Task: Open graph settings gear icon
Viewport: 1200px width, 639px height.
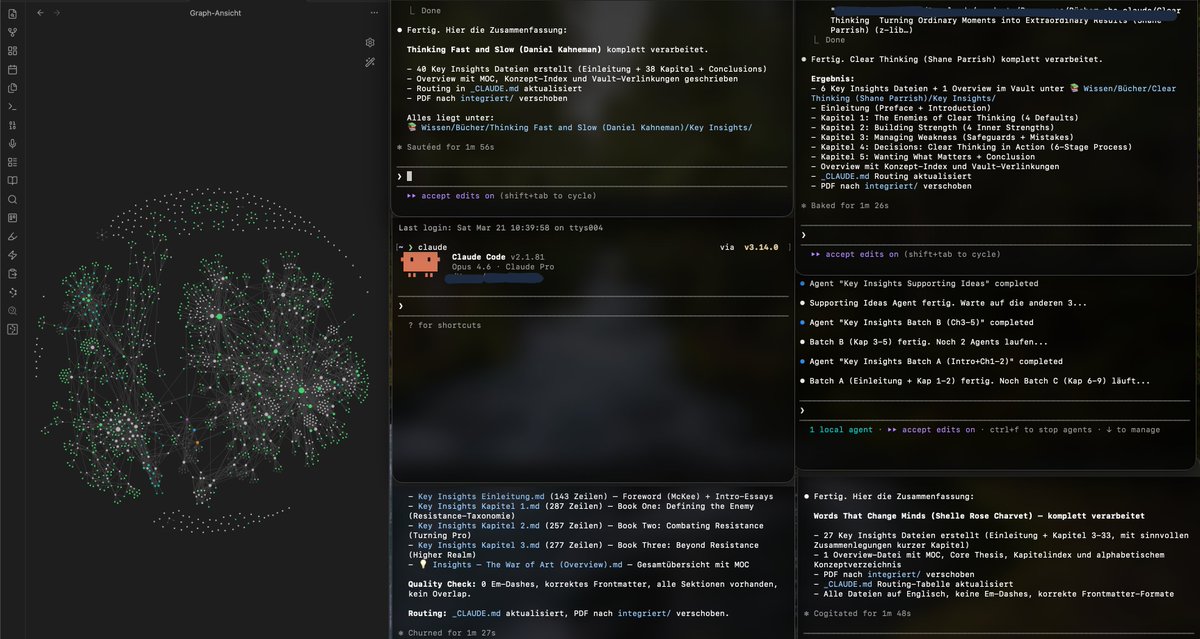Action: (x=370, y=43)
